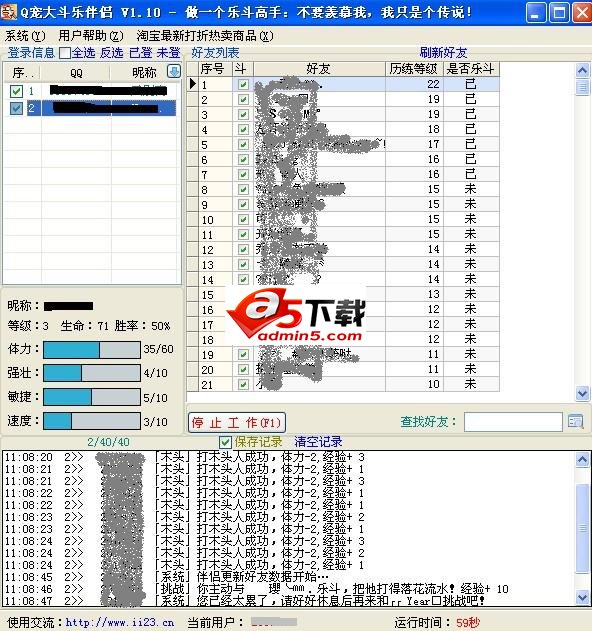Screen dimensions: 592x631
Task: Click 清空记录 to clear log
Action: tap(318, 442)
